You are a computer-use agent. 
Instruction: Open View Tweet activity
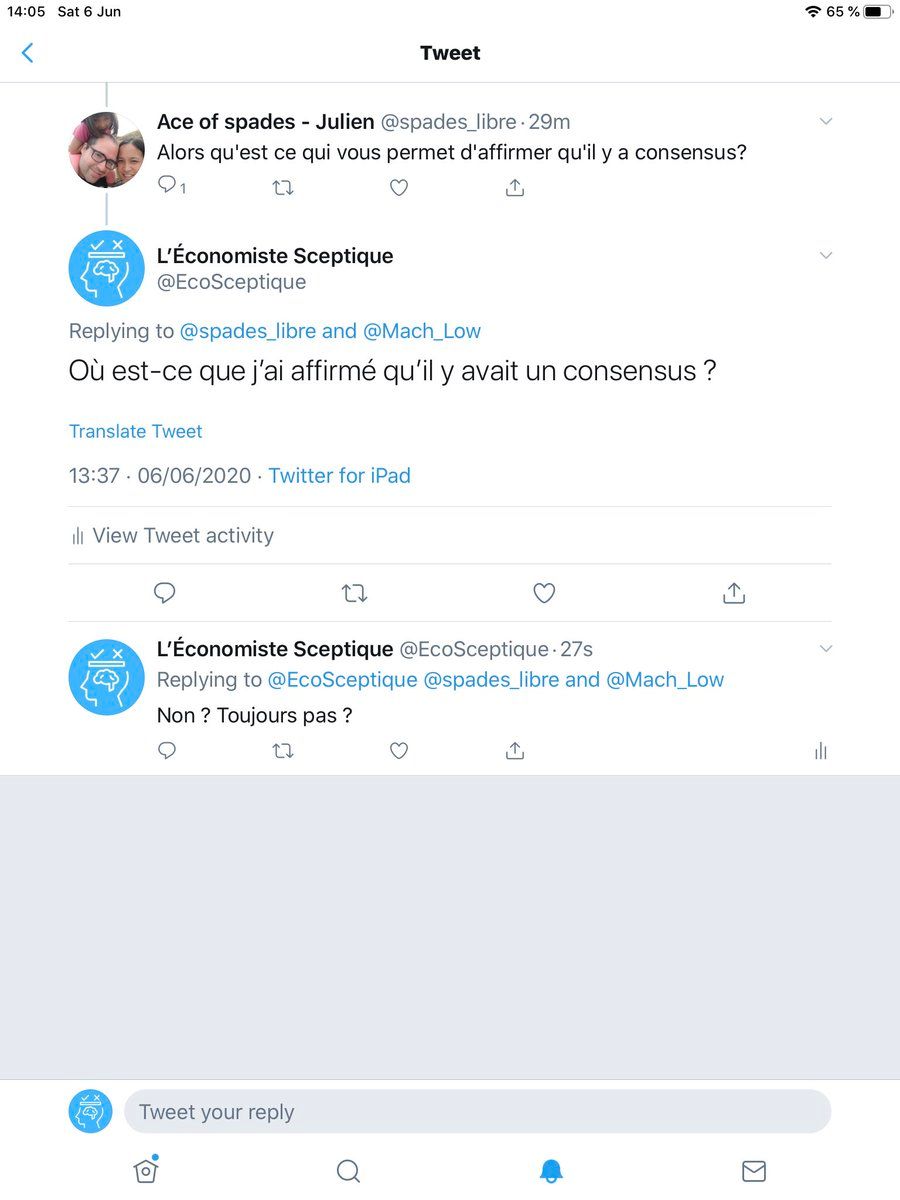171,535
